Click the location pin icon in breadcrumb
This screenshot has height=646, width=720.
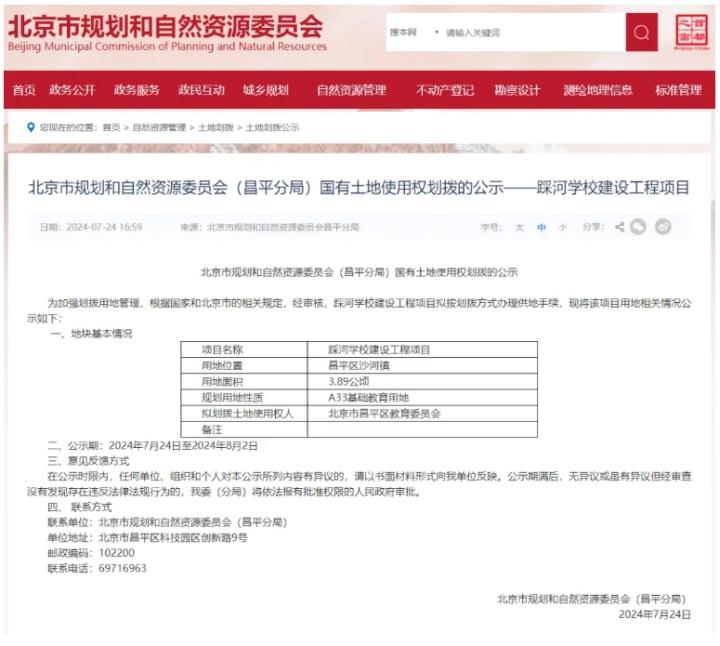tap(31, 127)
